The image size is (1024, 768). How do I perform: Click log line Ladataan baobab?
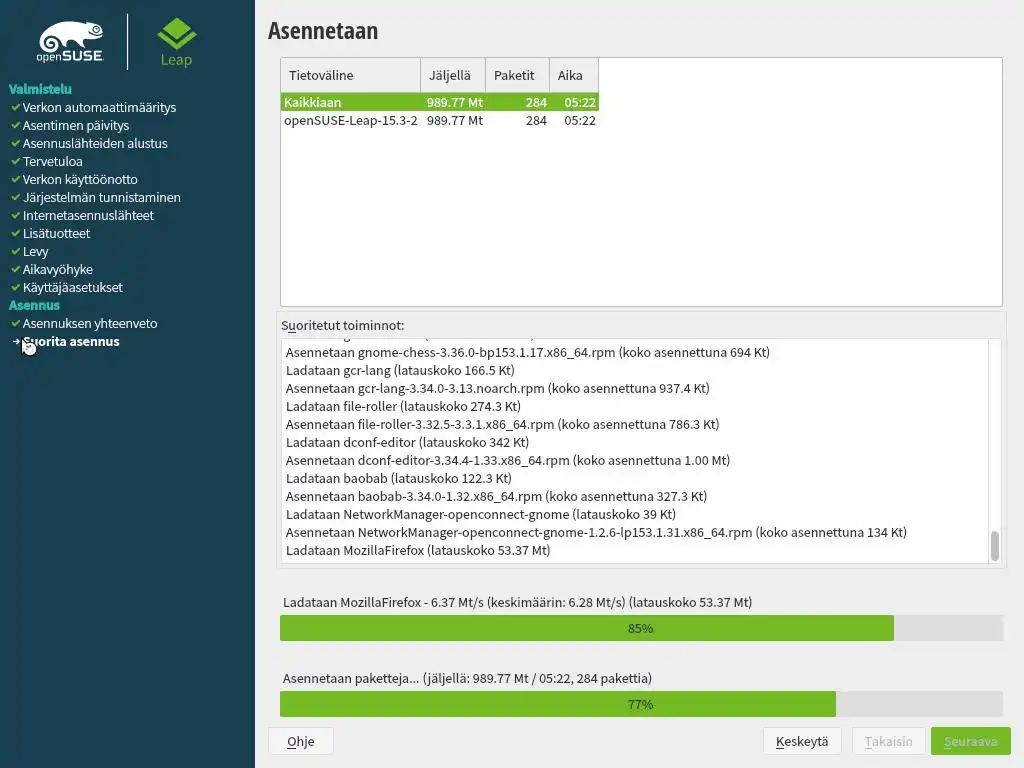(x=398, y=478)
